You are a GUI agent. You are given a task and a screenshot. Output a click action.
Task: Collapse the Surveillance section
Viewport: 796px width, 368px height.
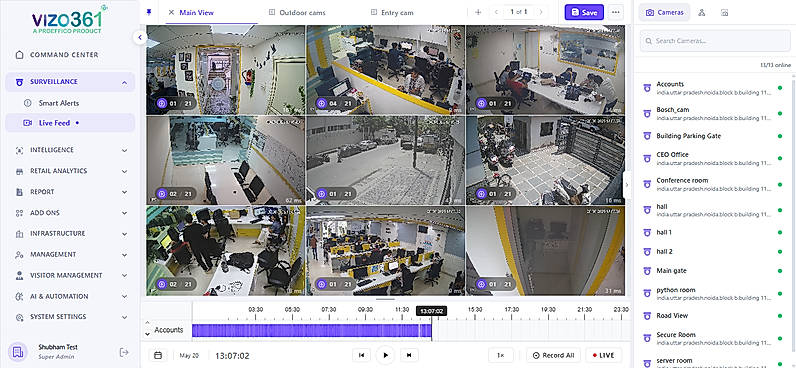pyautogui.click(x=124, y=82)
